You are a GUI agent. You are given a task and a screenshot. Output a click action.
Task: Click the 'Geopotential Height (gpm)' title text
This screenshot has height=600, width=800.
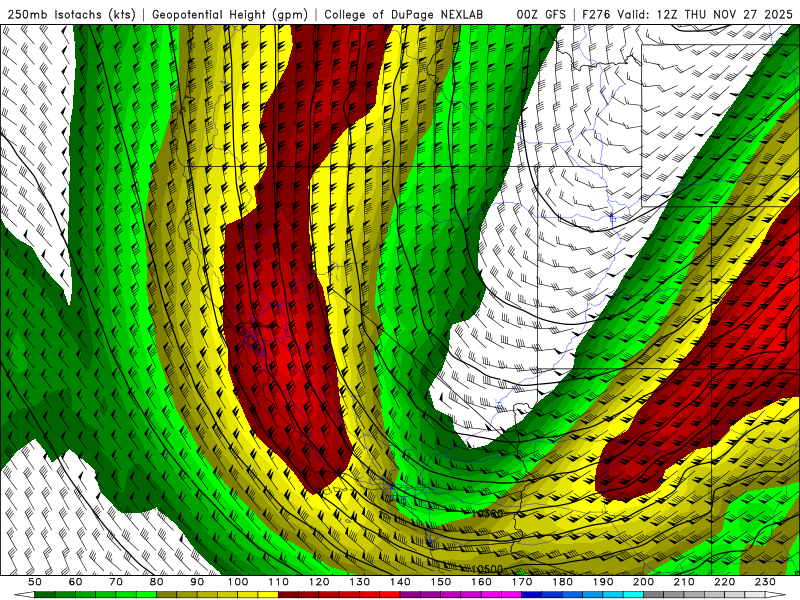click(230, 15)
